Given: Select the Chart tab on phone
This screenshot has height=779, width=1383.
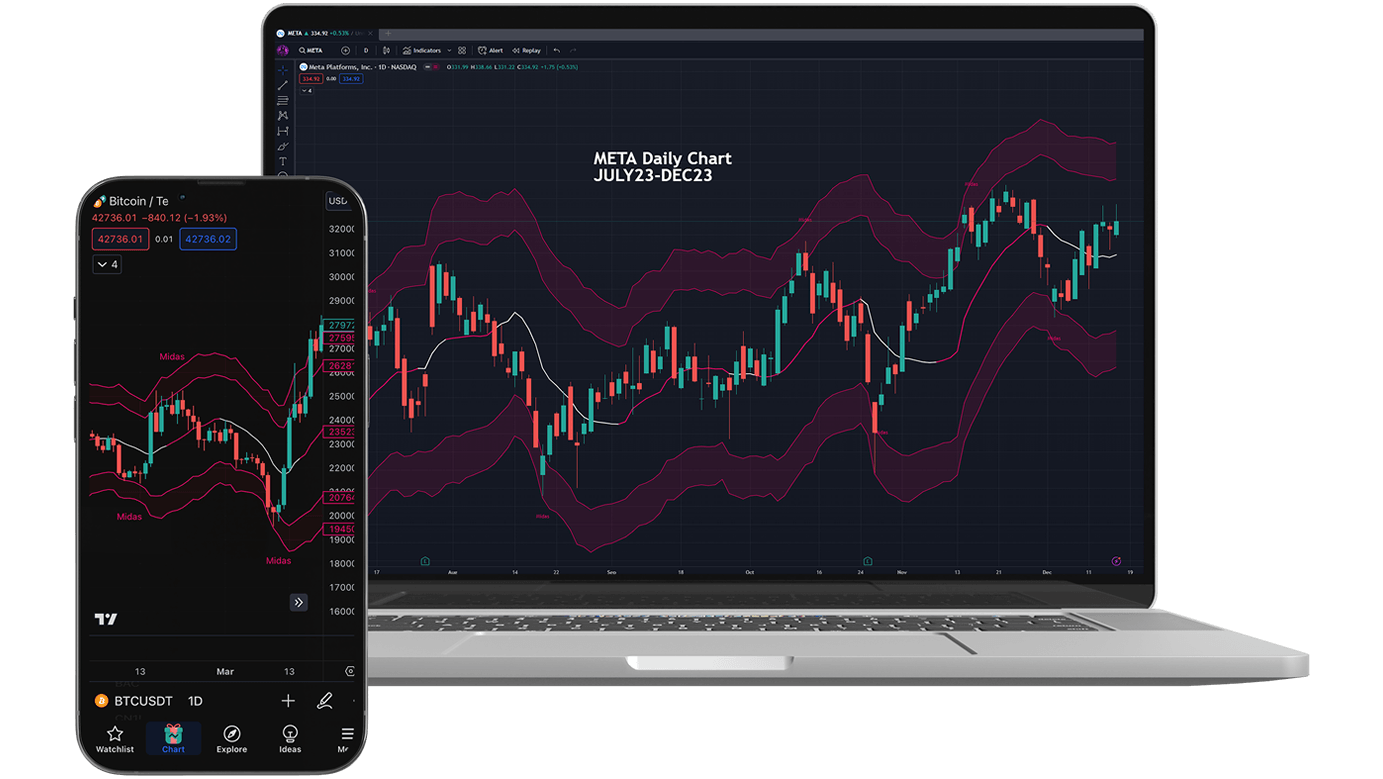Looking at the screenshot, I should (173, 739).
